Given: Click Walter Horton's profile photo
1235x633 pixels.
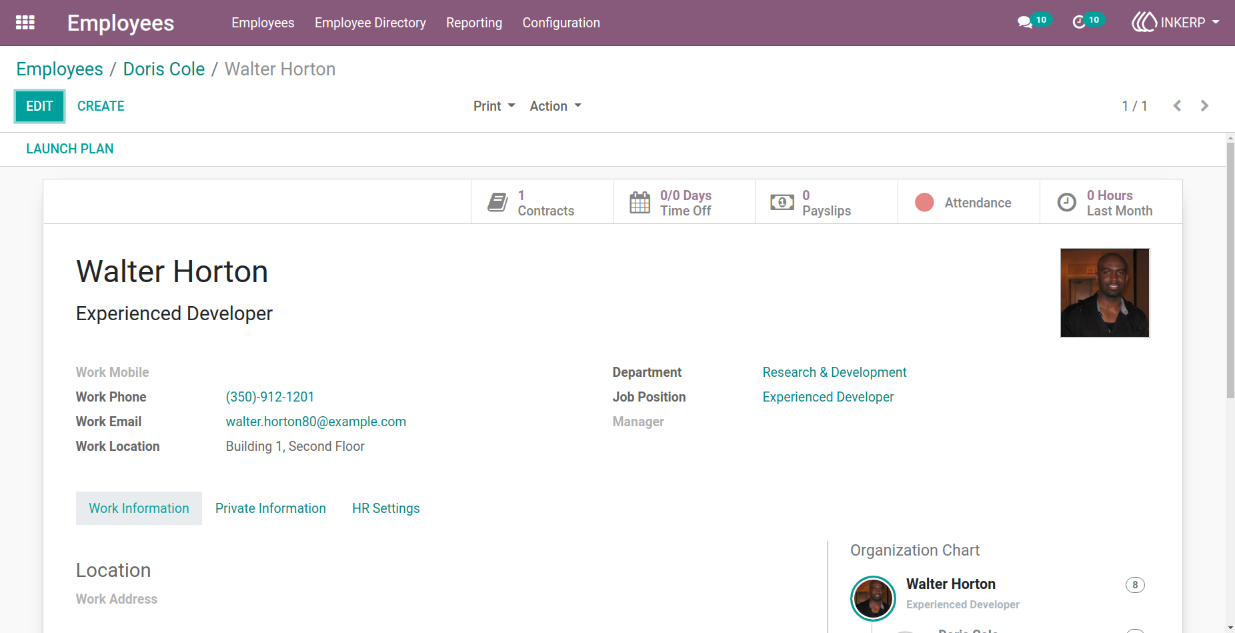Looking at the screenshot, I should (x=1105, y=293).
